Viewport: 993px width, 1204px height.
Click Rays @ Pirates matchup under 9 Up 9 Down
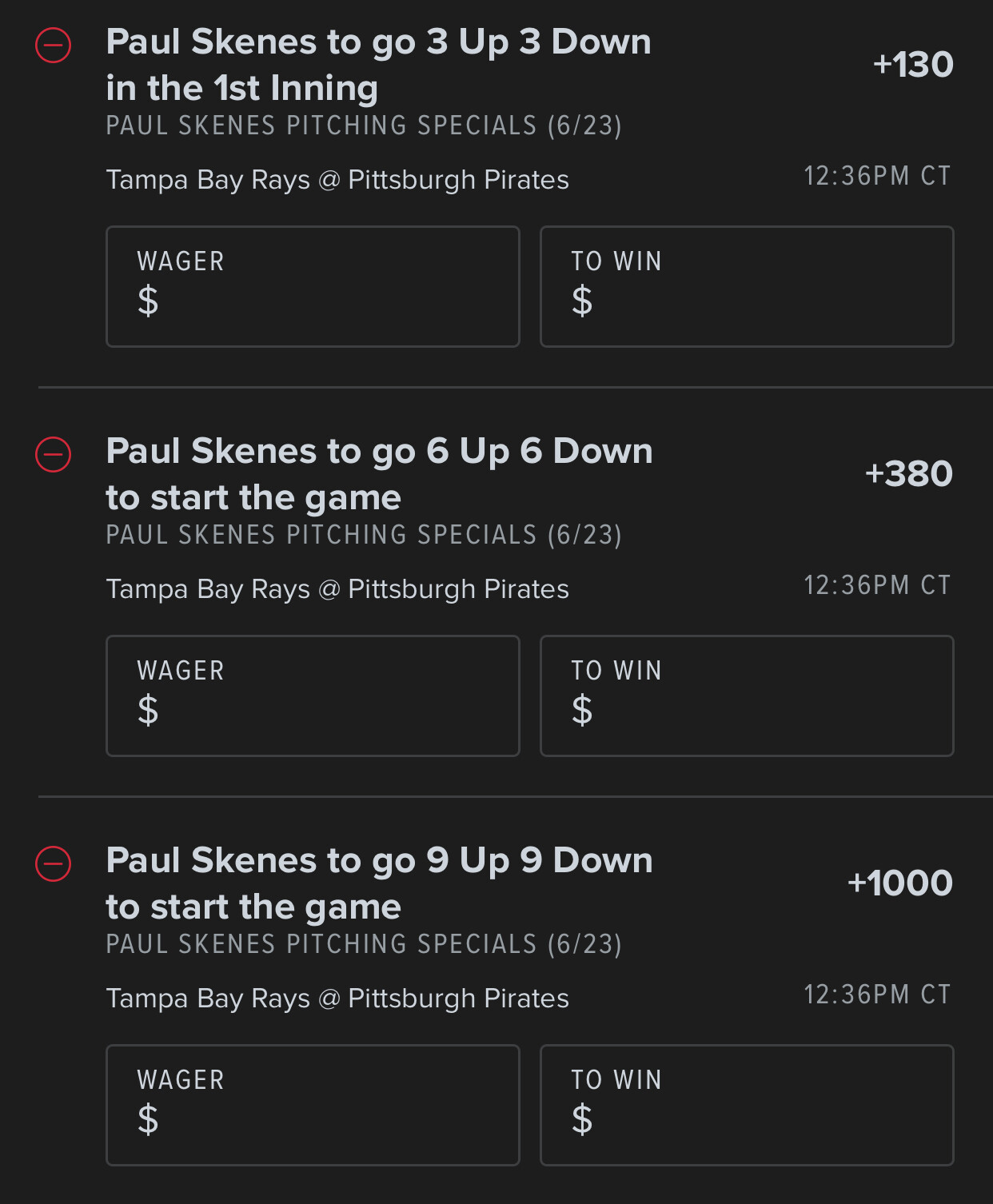pos(337,999)
